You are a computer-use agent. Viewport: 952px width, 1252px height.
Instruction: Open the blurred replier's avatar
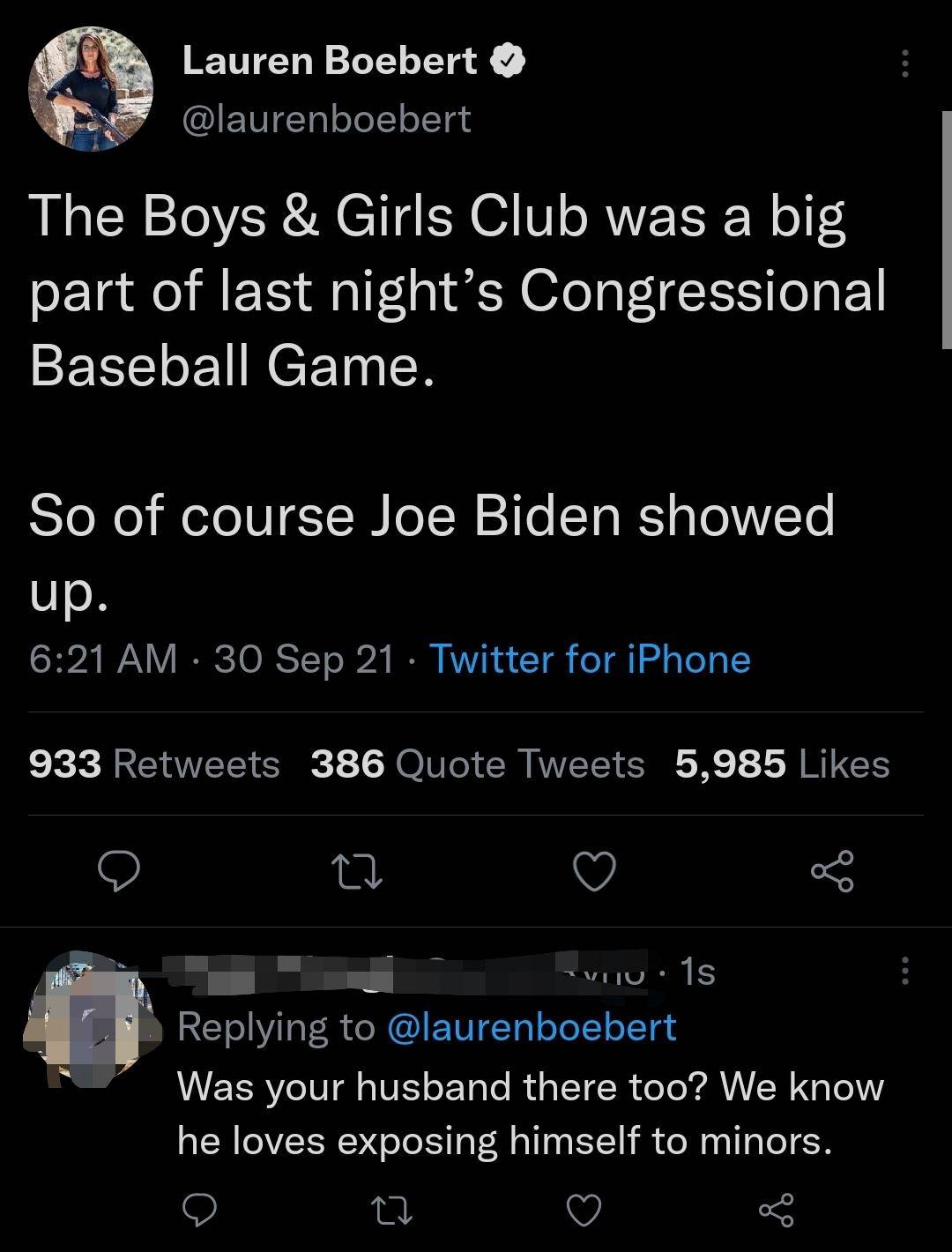click(x=93, y=1020)
